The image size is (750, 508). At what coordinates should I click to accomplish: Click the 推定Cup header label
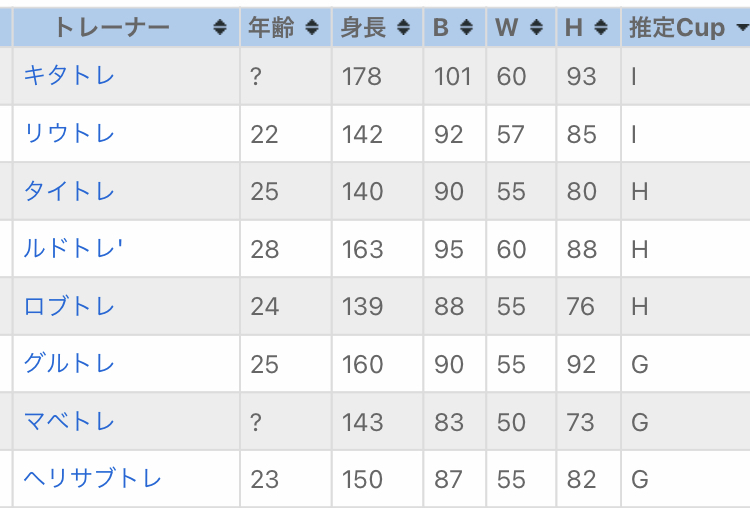coord(676,28)
